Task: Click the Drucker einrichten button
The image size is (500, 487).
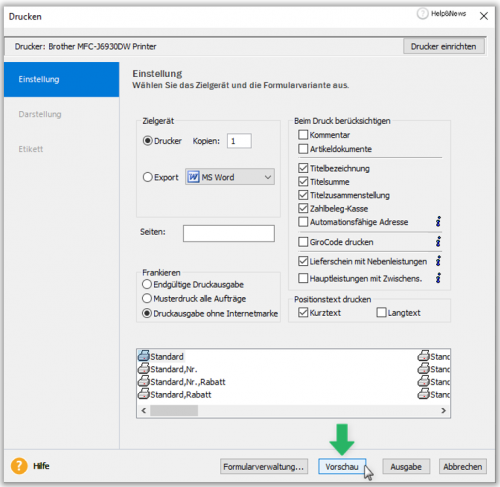Action: 443,46
